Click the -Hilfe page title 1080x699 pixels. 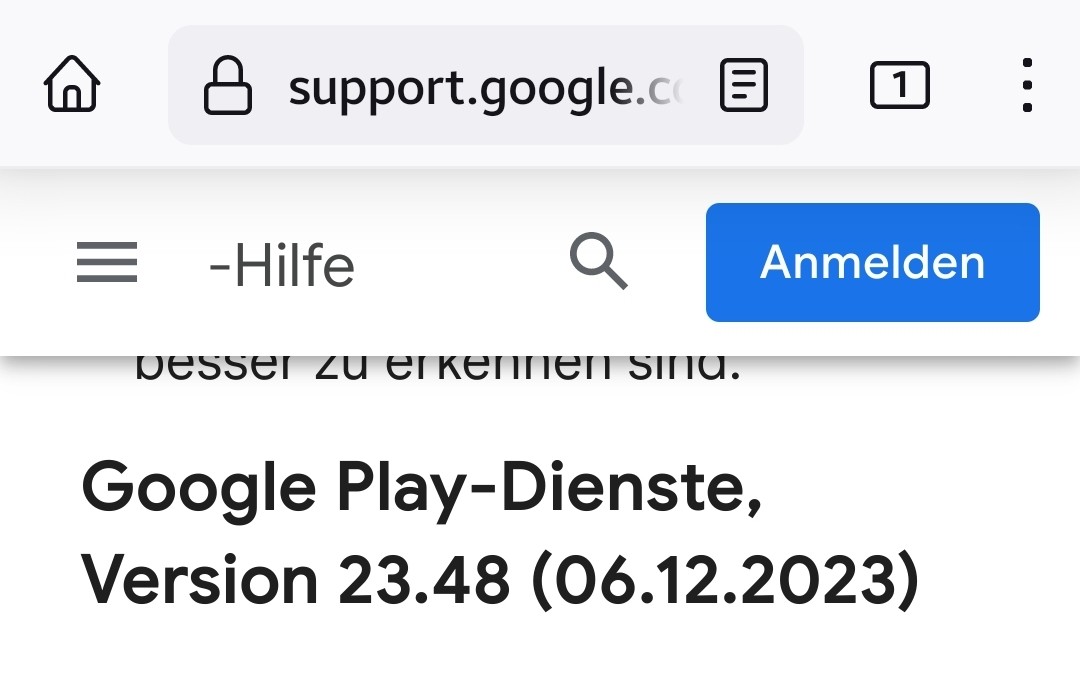(x=282, y=266)
